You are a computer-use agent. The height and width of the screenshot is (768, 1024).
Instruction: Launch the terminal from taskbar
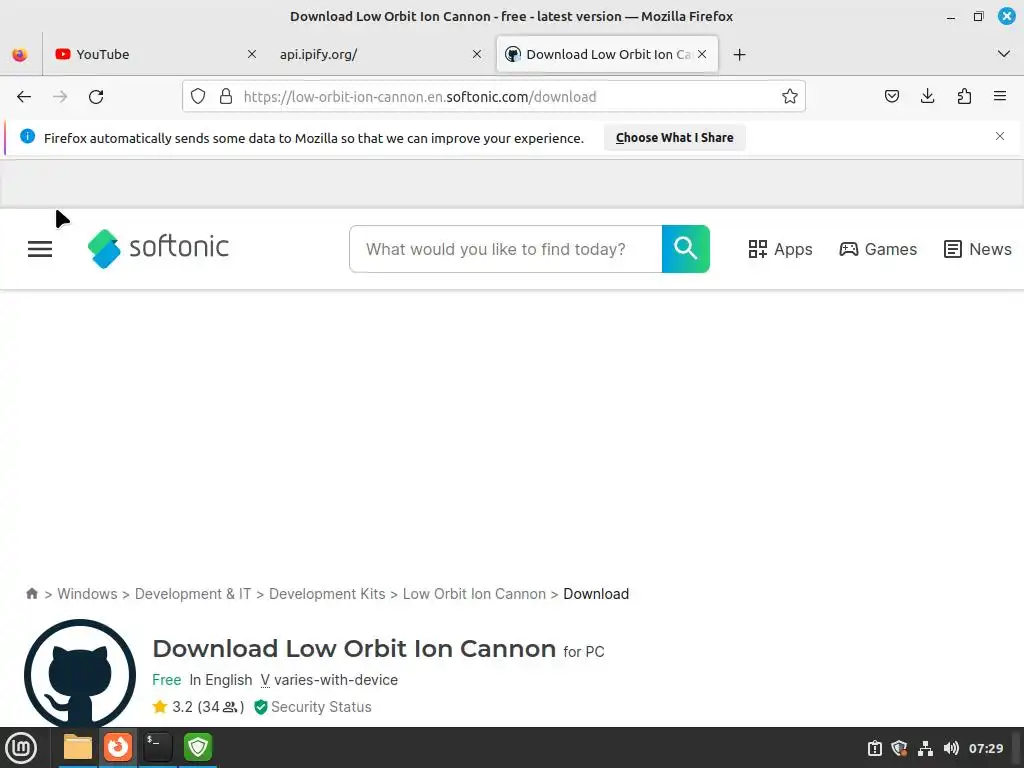pos(157,747)
